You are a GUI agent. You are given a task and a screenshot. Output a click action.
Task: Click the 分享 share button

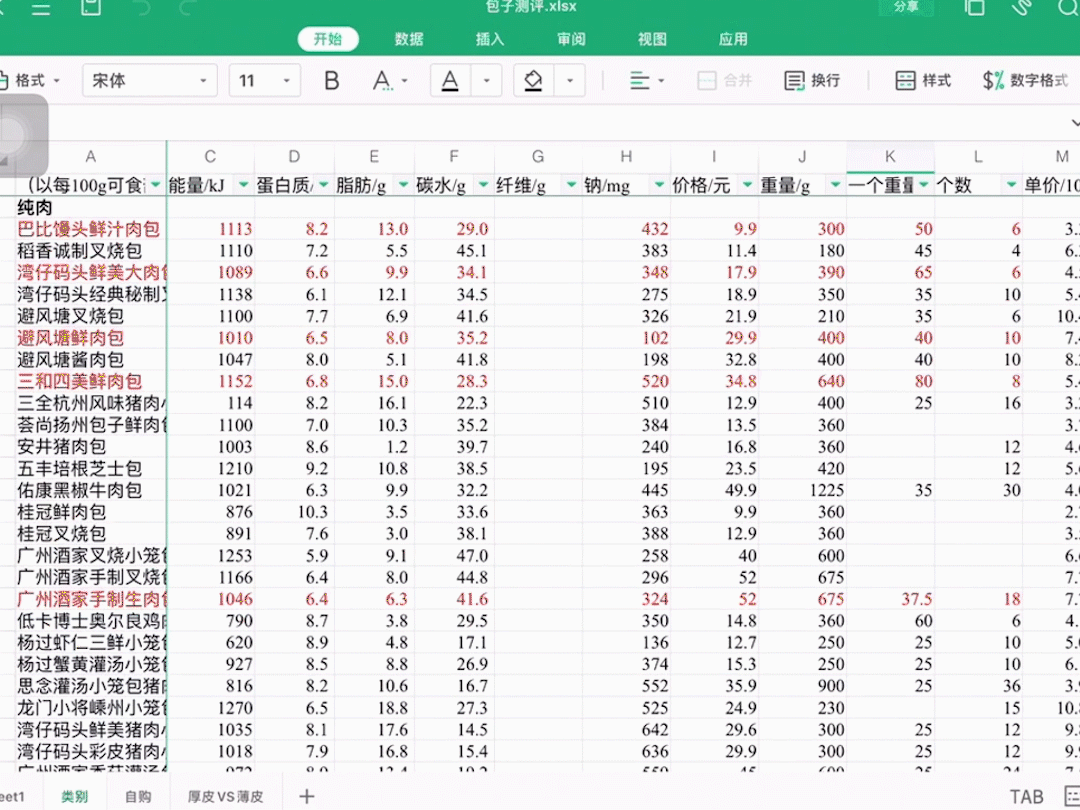(906, 7)
